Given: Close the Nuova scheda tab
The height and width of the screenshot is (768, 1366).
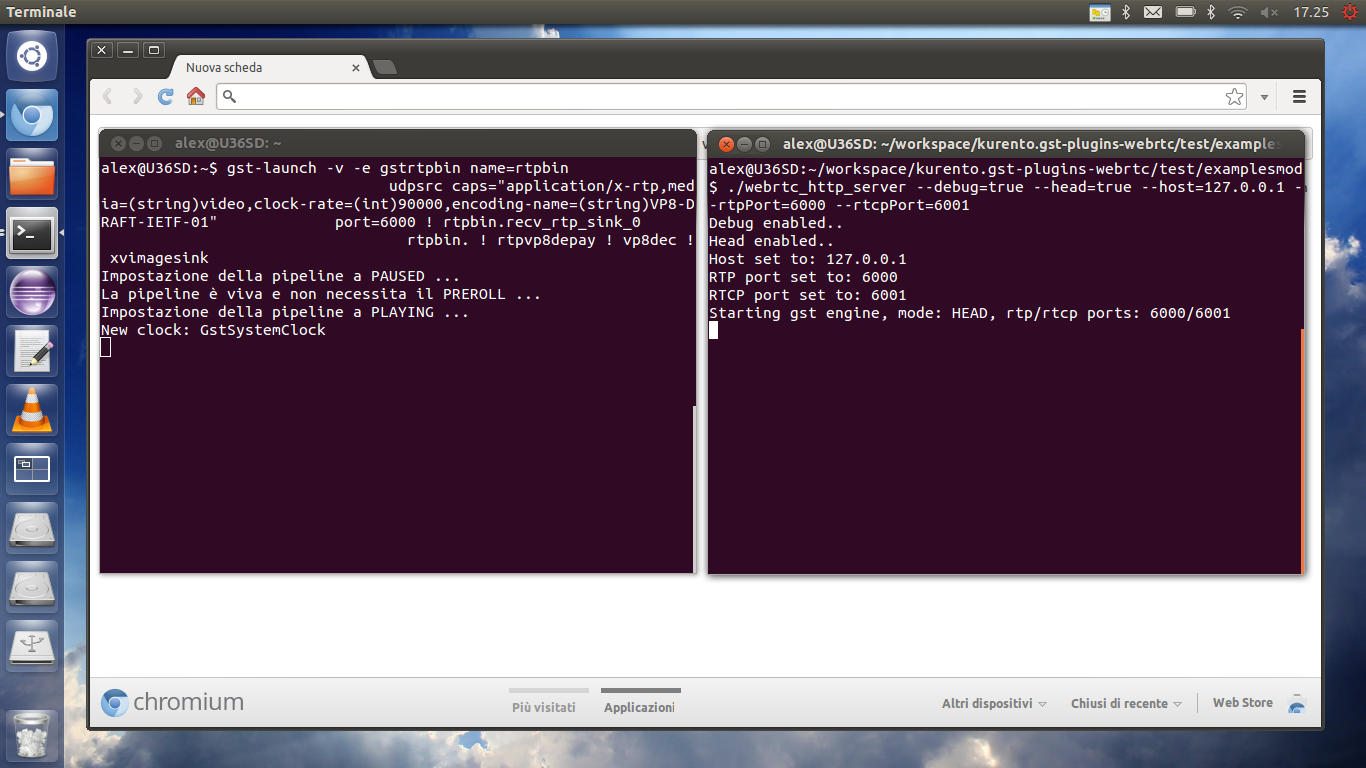Looking at the screenshot, I should click(356, 68).
